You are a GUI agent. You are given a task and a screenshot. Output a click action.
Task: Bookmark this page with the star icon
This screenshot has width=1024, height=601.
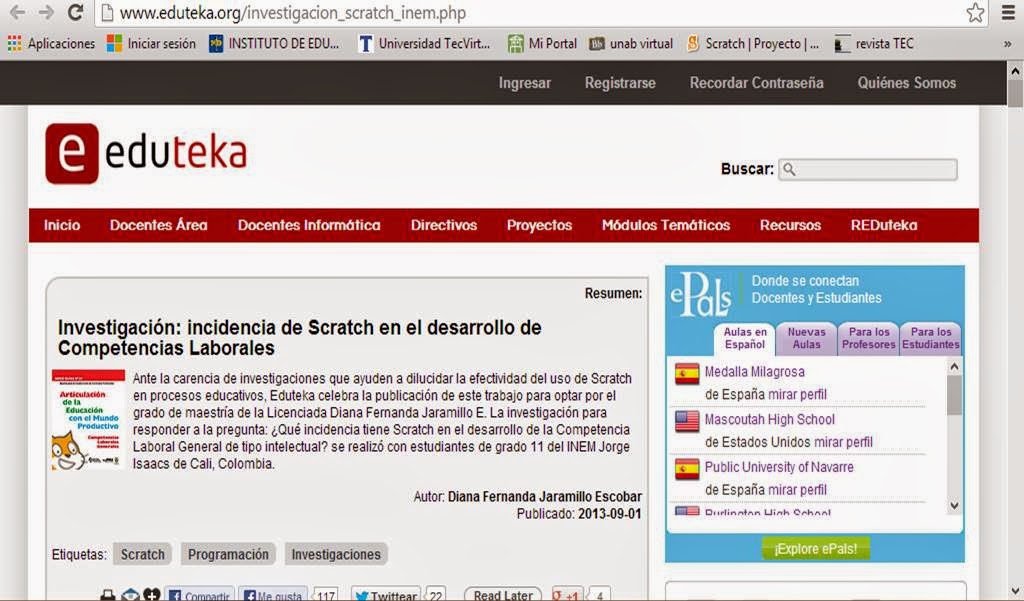[976, 12]
